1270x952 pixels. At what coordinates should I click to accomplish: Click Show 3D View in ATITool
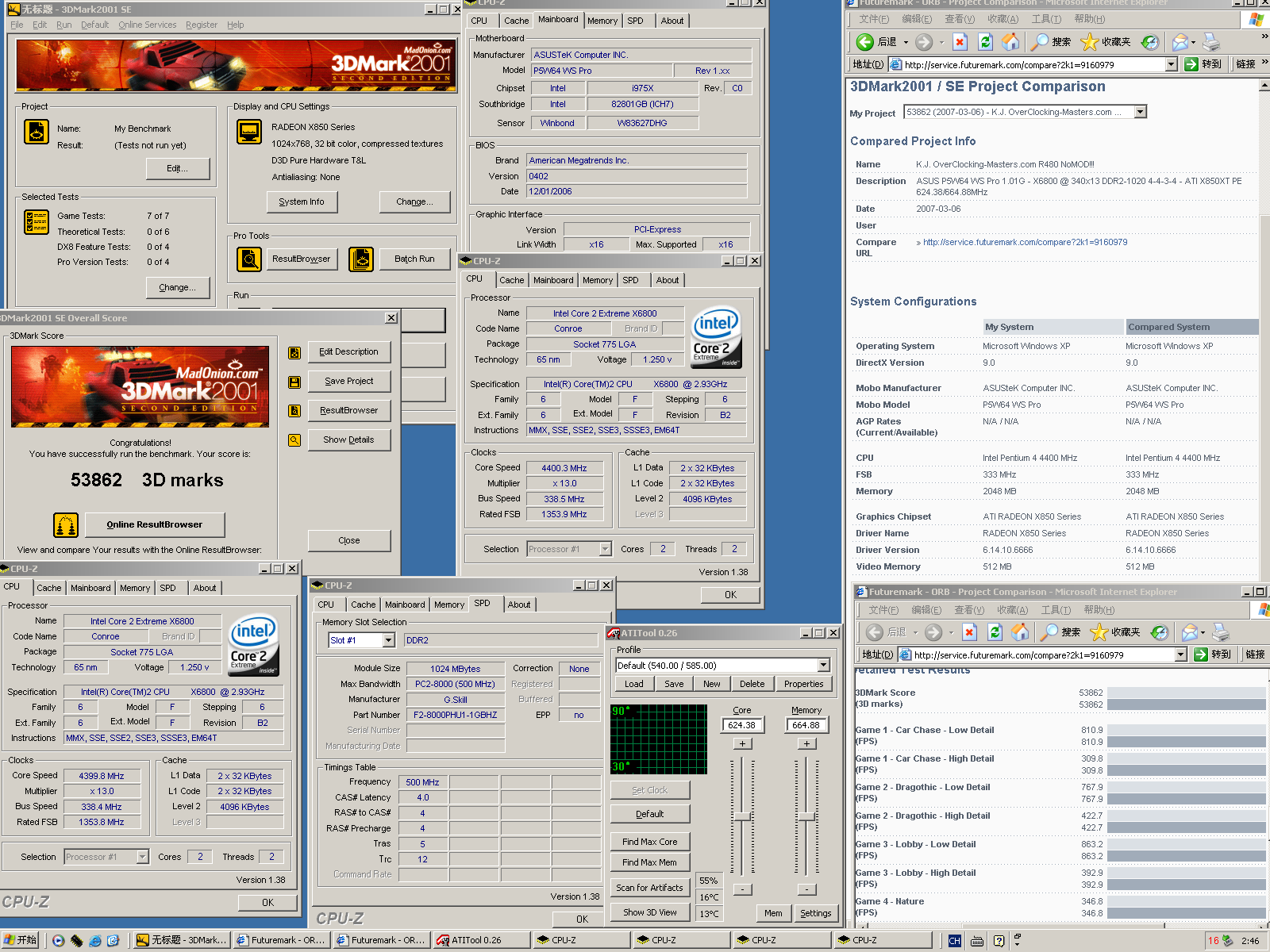(x=650, y=912)
